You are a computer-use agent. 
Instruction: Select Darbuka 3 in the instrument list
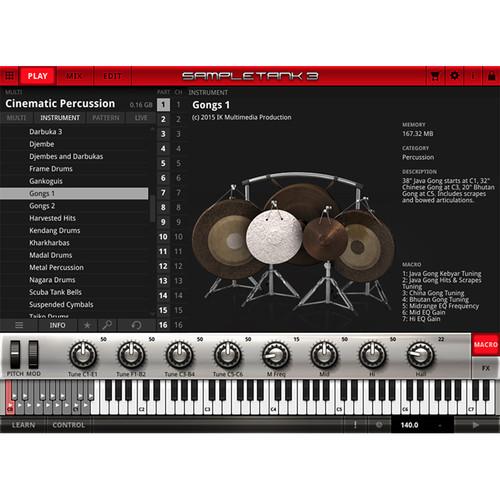(74, 132)
